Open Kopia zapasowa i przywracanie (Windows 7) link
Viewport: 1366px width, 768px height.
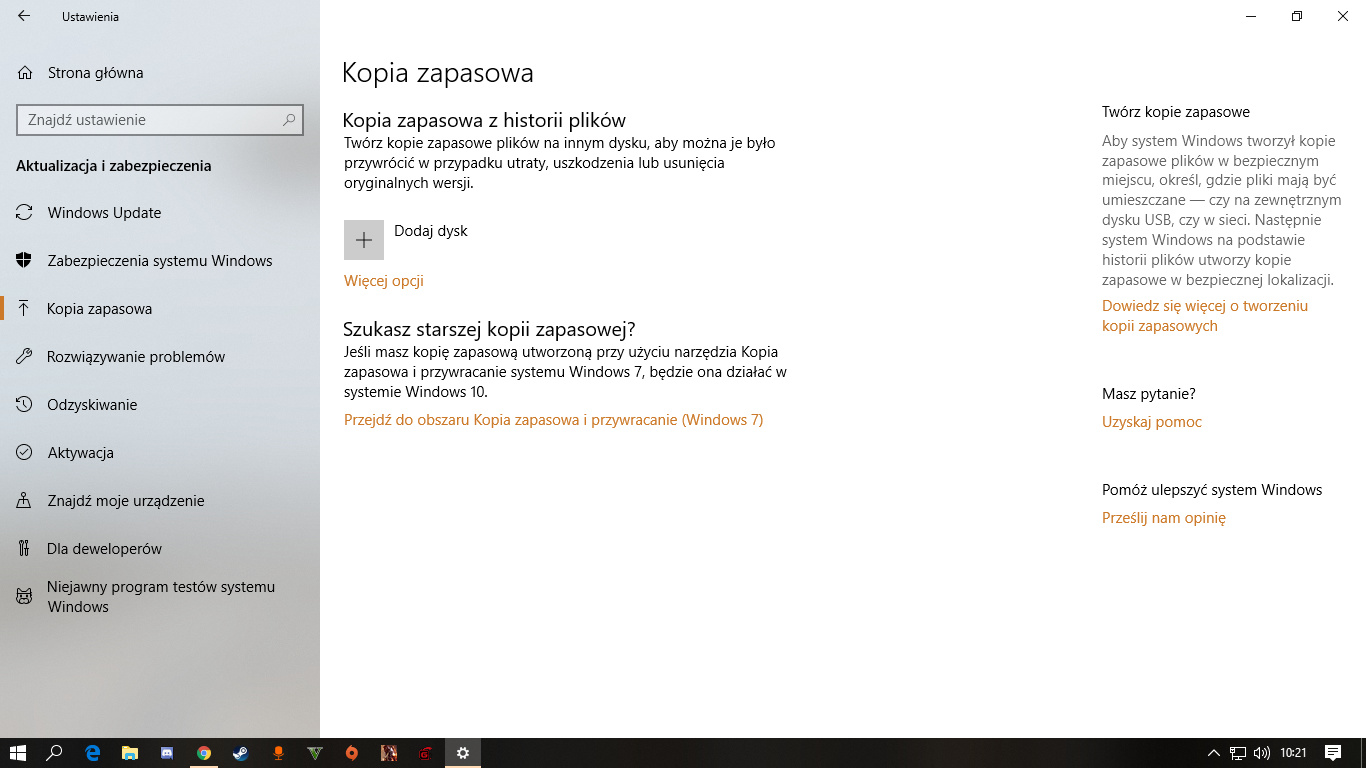(553, 420)
